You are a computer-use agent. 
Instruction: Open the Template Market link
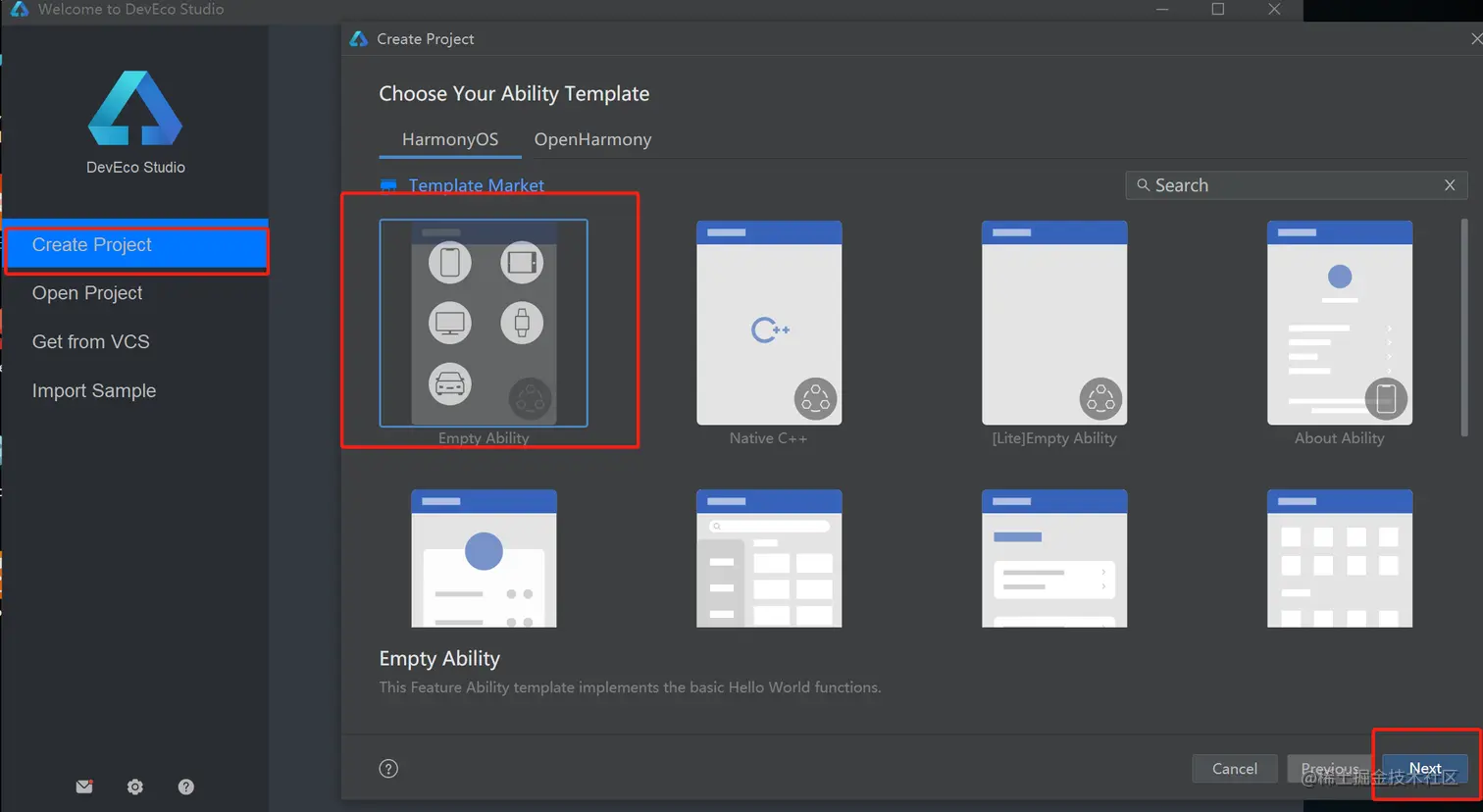[477, 185]
